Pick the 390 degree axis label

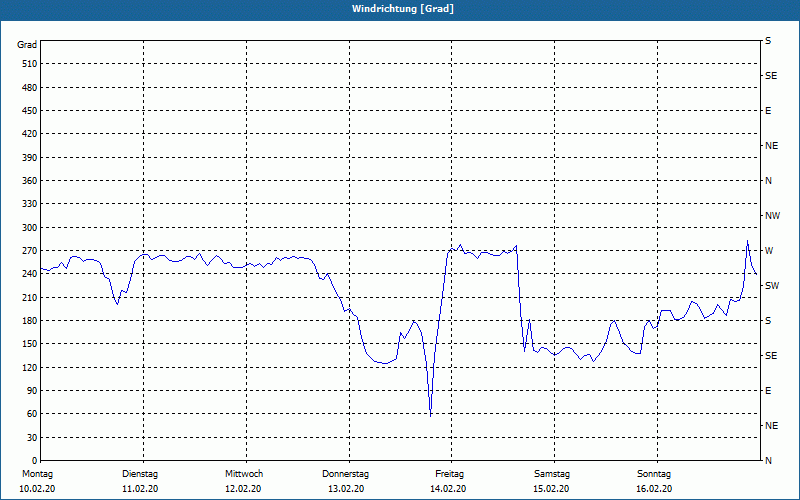pyautogui.click(x=30, y=157)
